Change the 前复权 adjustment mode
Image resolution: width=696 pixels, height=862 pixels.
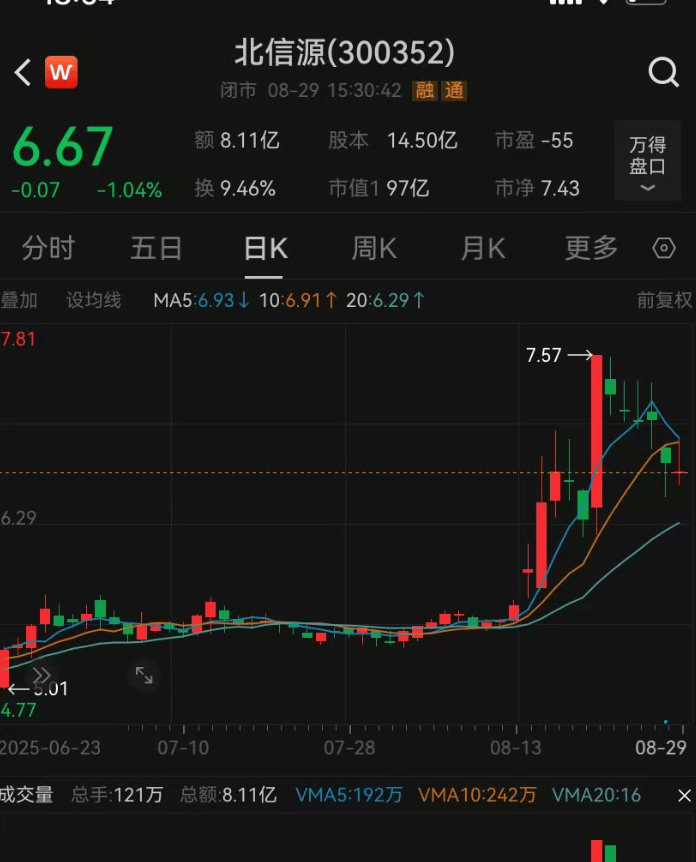click(x=665, y=300)
